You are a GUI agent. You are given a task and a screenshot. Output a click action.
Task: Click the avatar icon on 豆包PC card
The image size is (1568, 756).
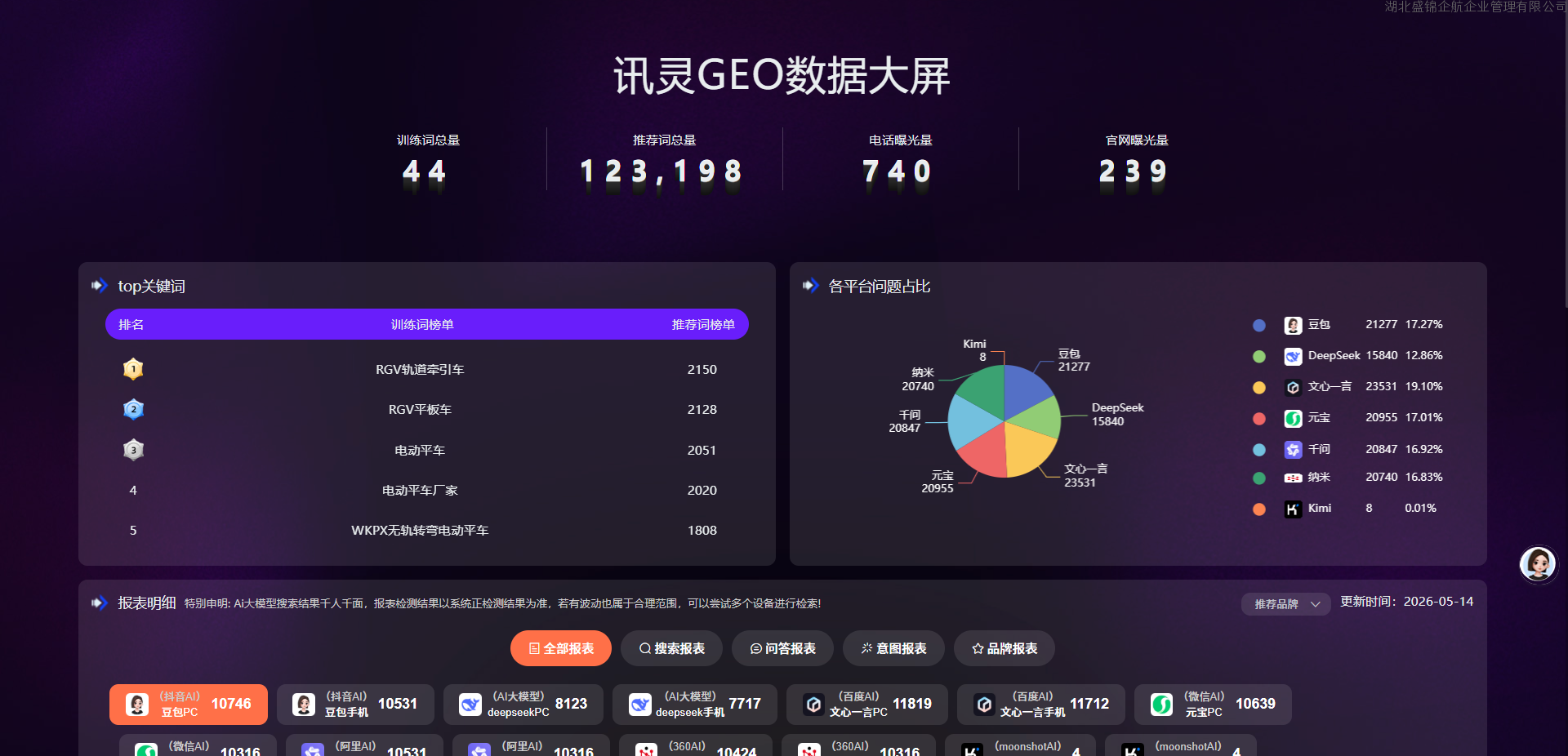tap(137, 705)
